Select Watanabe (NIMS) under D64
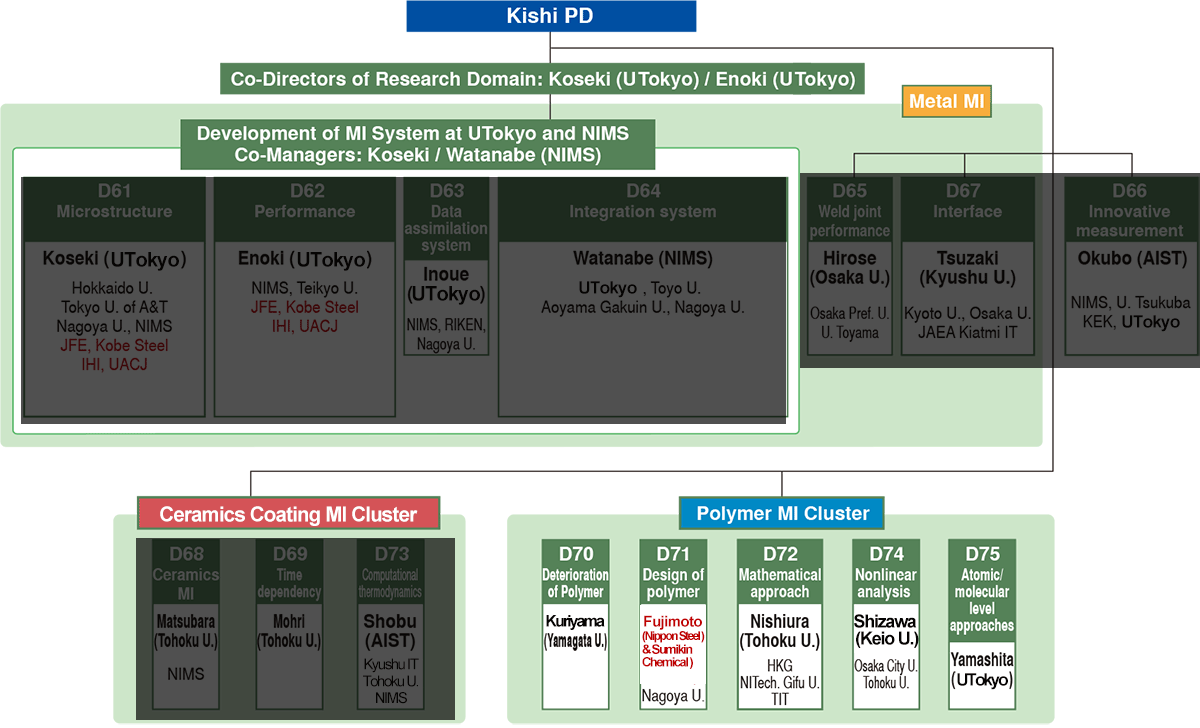The image size is (1200, 728). tap(643, 259)
